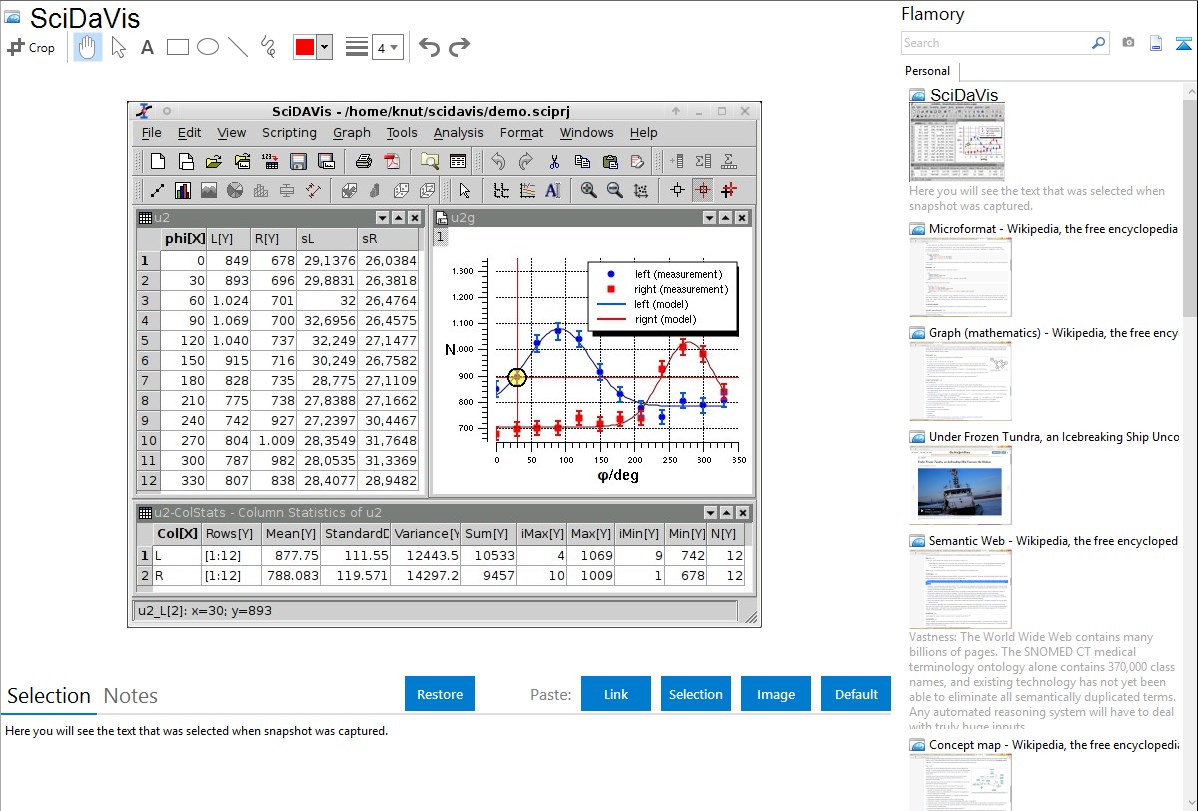Viewport: 1198px width, 811px height.
Task: Toggle the black crosshair Screen Reader tool
Action: [677, 190]
